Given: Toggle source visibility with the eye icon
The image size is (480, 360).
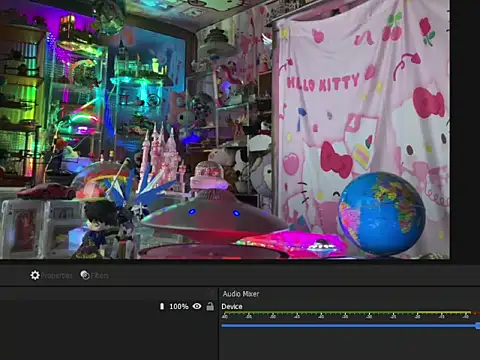Looking at the screenshot, I should [x=197, y=306].
